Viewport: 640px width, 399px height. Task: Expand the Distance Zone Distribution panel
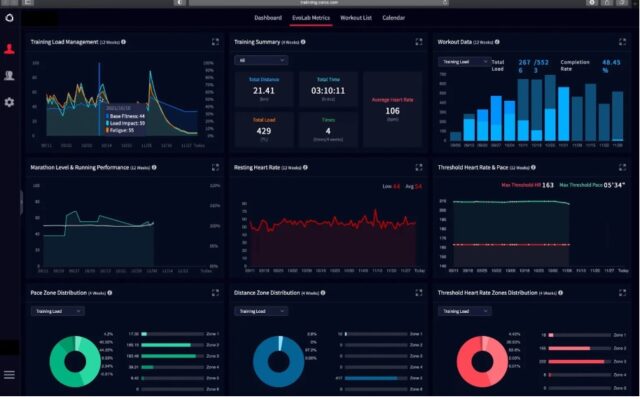pyautogui.click(x=419, y=293)
